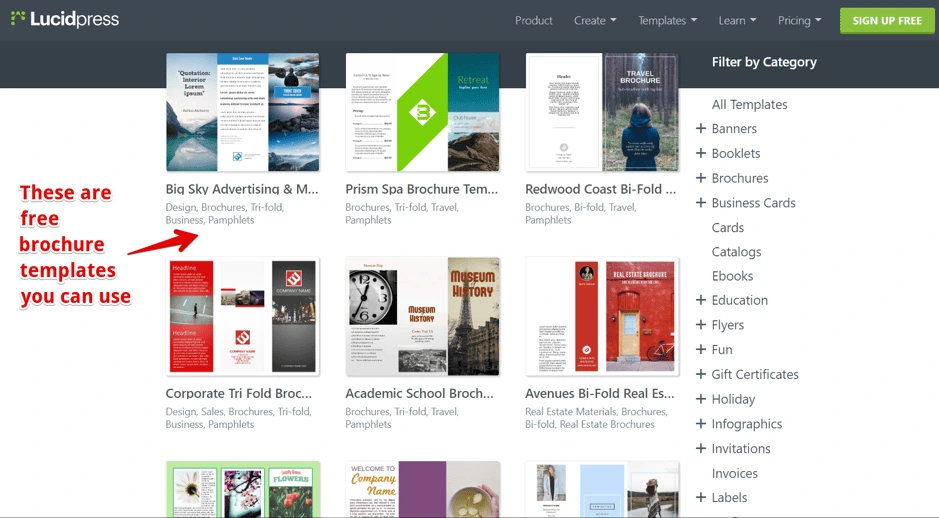Expand the Gift Certificates plus icon
This screenshot has width=939, height=518.
[701, 374]
